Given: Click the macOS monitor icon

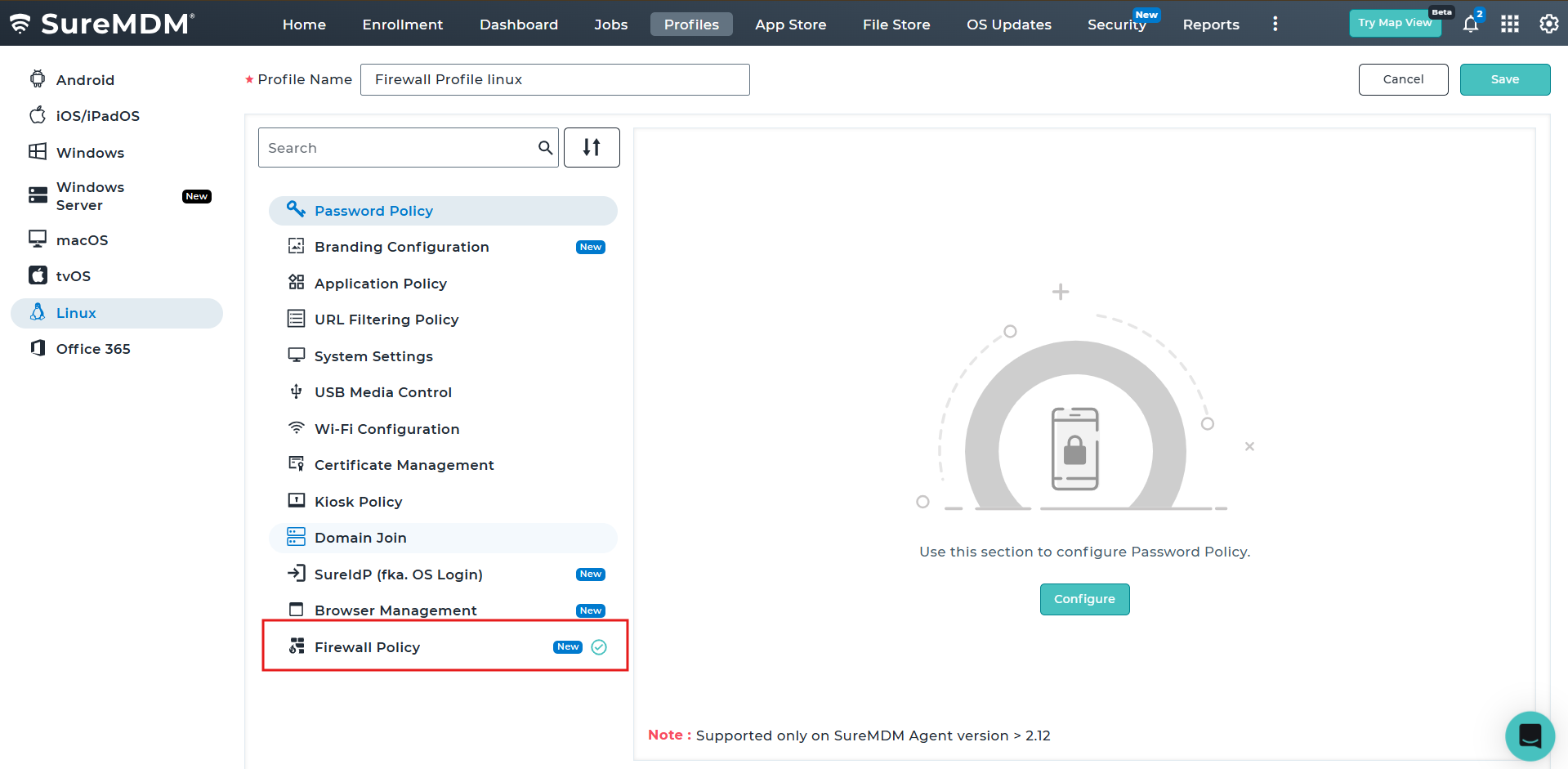Looking at the screenshot, I should tap(38, 239).
